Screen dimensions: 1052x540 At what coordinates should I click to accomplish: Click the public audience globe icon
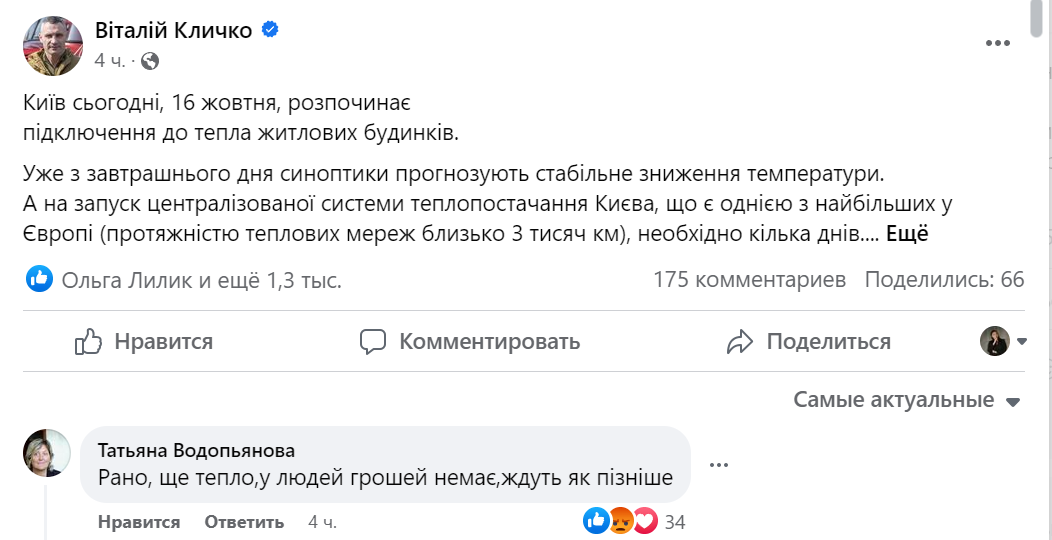[149, 61]
